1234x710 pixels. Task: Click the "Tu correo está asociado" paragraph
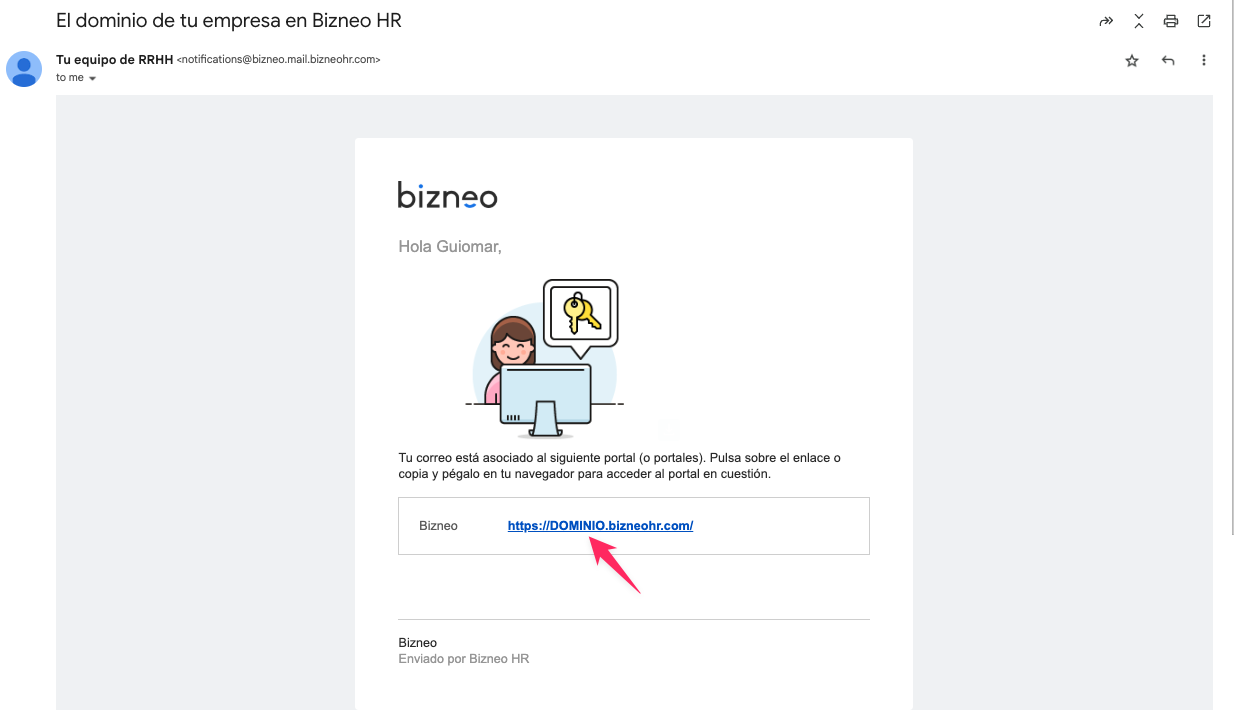(x=618, y=466)
